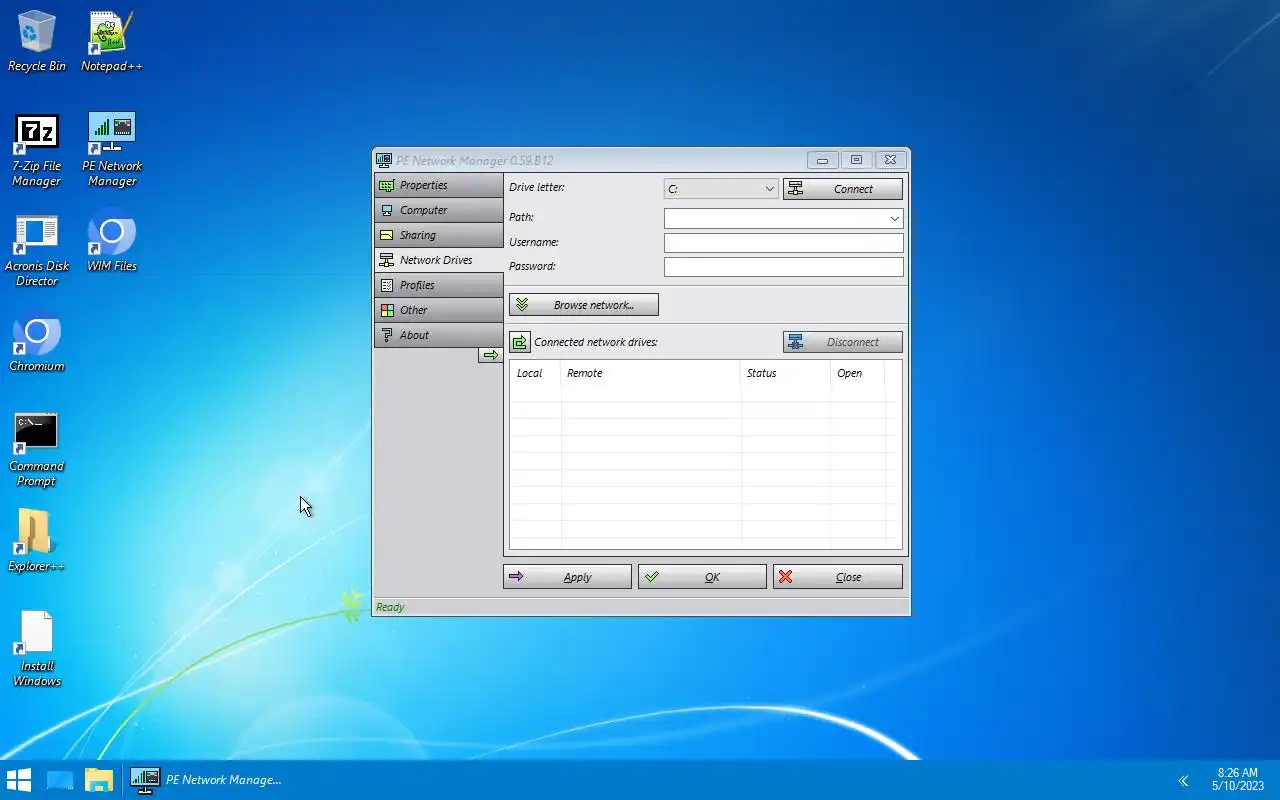This screenshot has height=800, width=1280.
Task: Open the Profiles tab
Action: coord(439,285)
